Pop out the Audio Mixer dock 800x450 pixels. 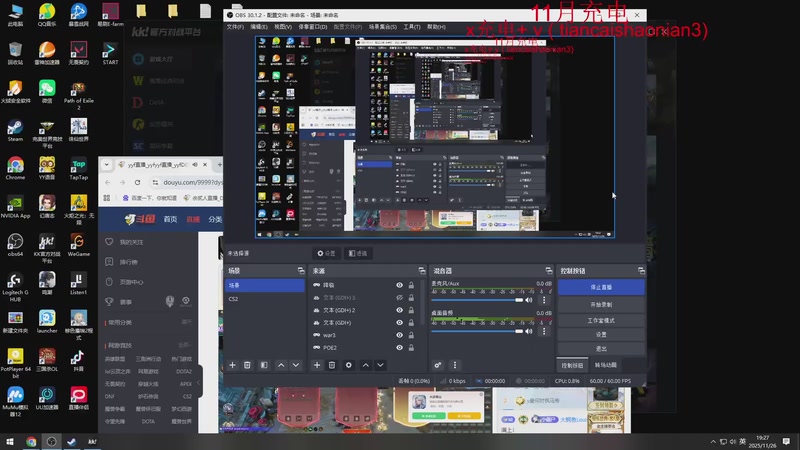tap(549, 270)
